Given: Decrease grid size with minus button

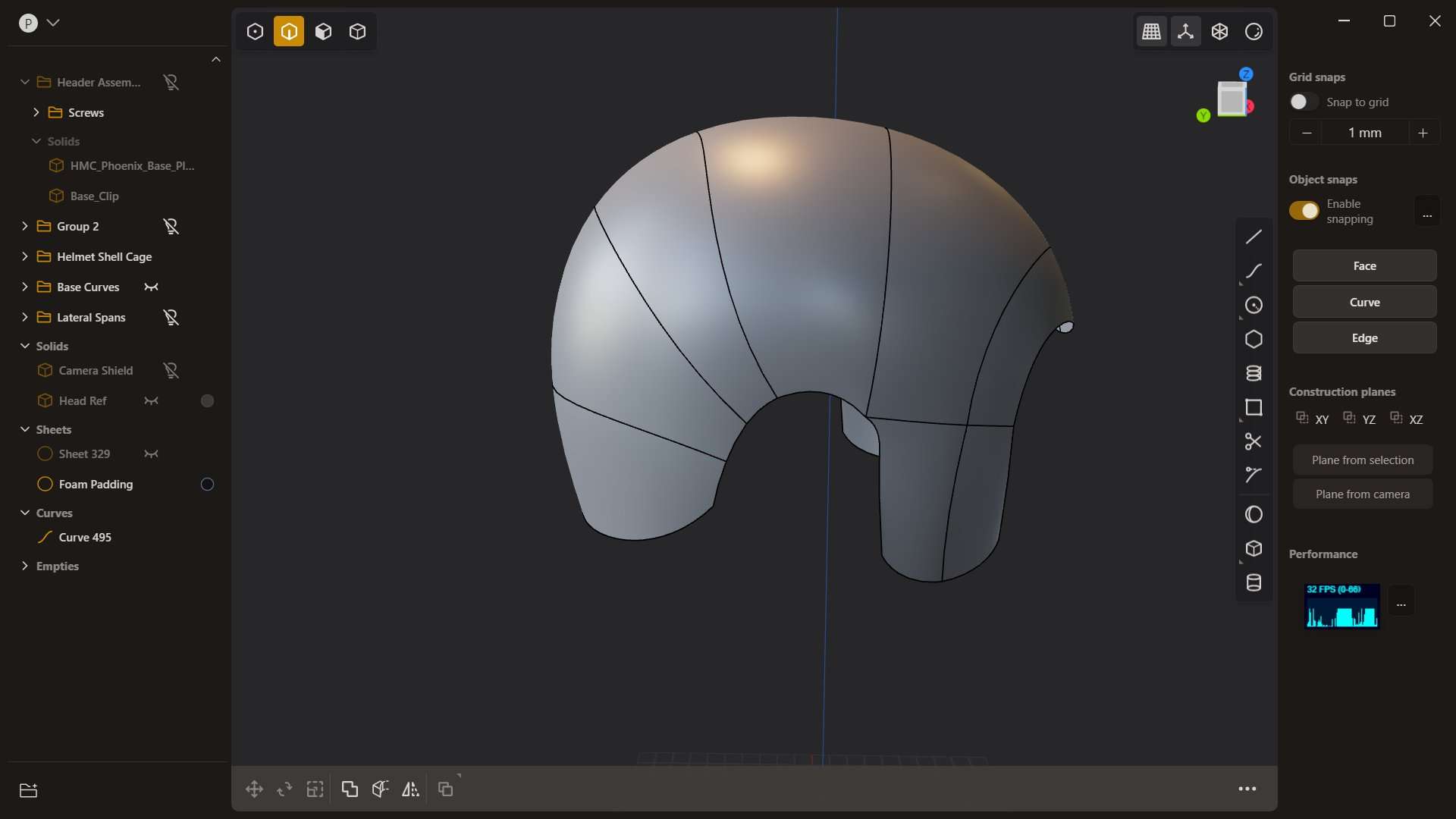Looking at the screenshot, I should point(1306,133).
